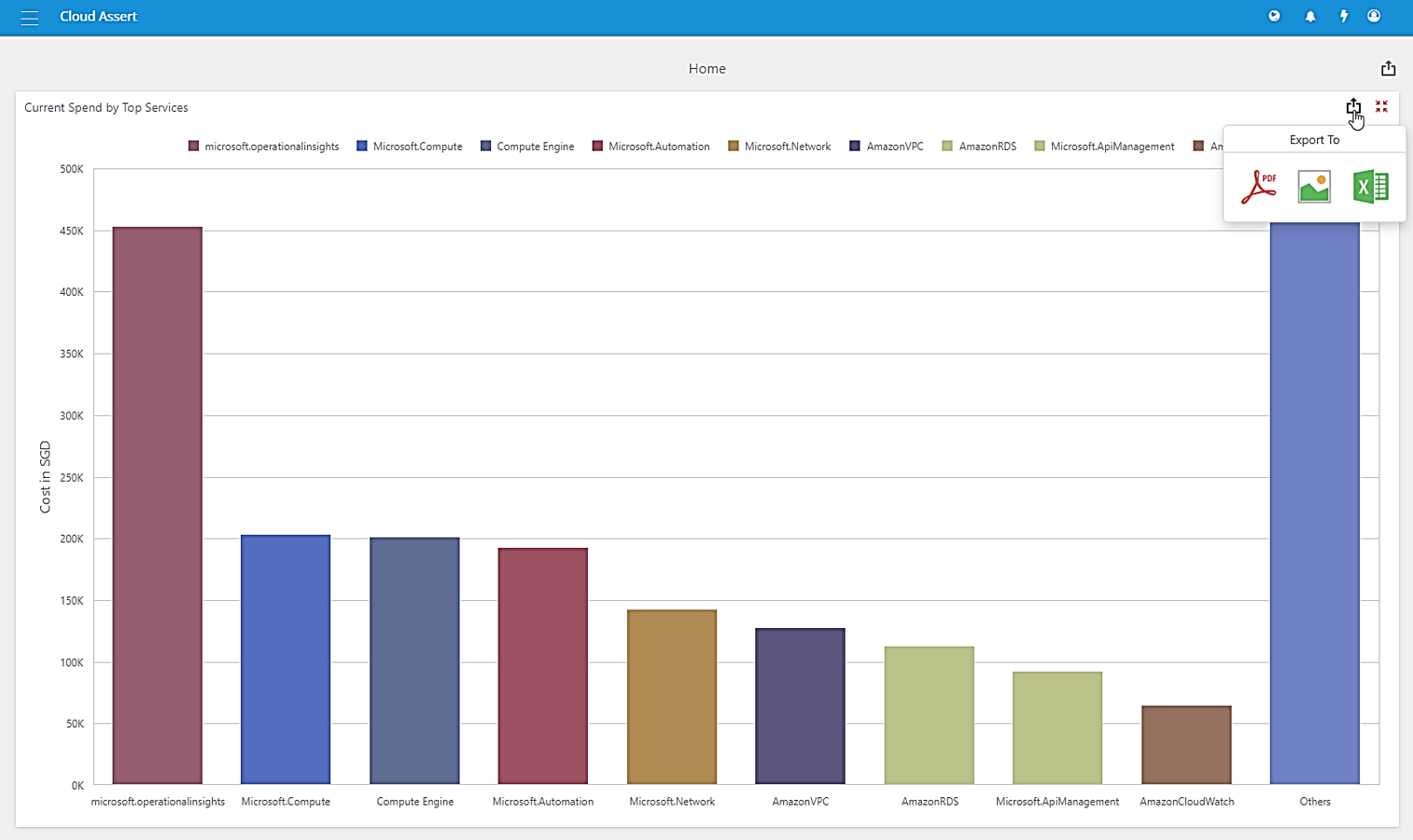Click the globe icon in header

pos(1274,16)
